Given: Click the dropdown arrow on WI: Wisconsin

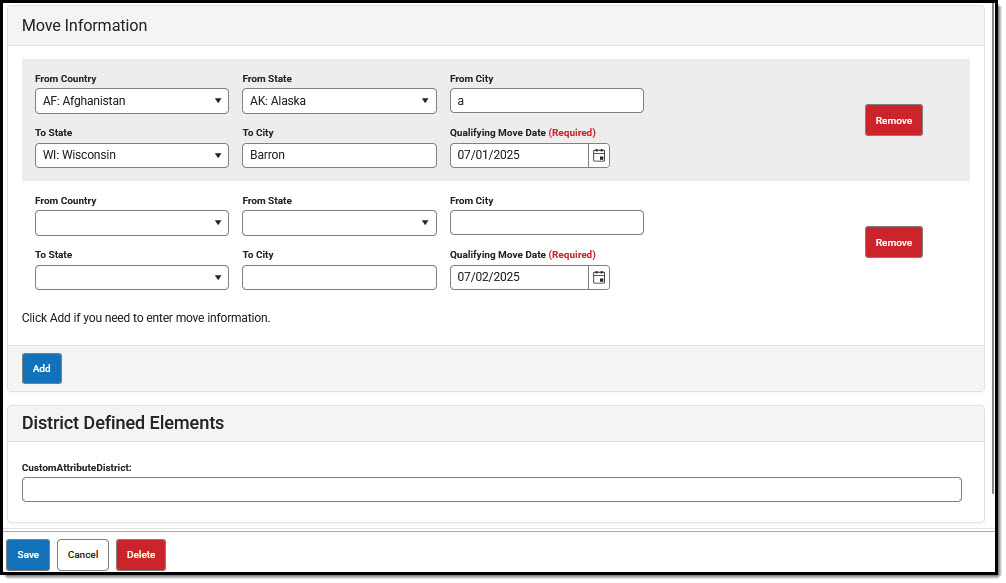Looking at the screenshot, I should tap(218, 155).
